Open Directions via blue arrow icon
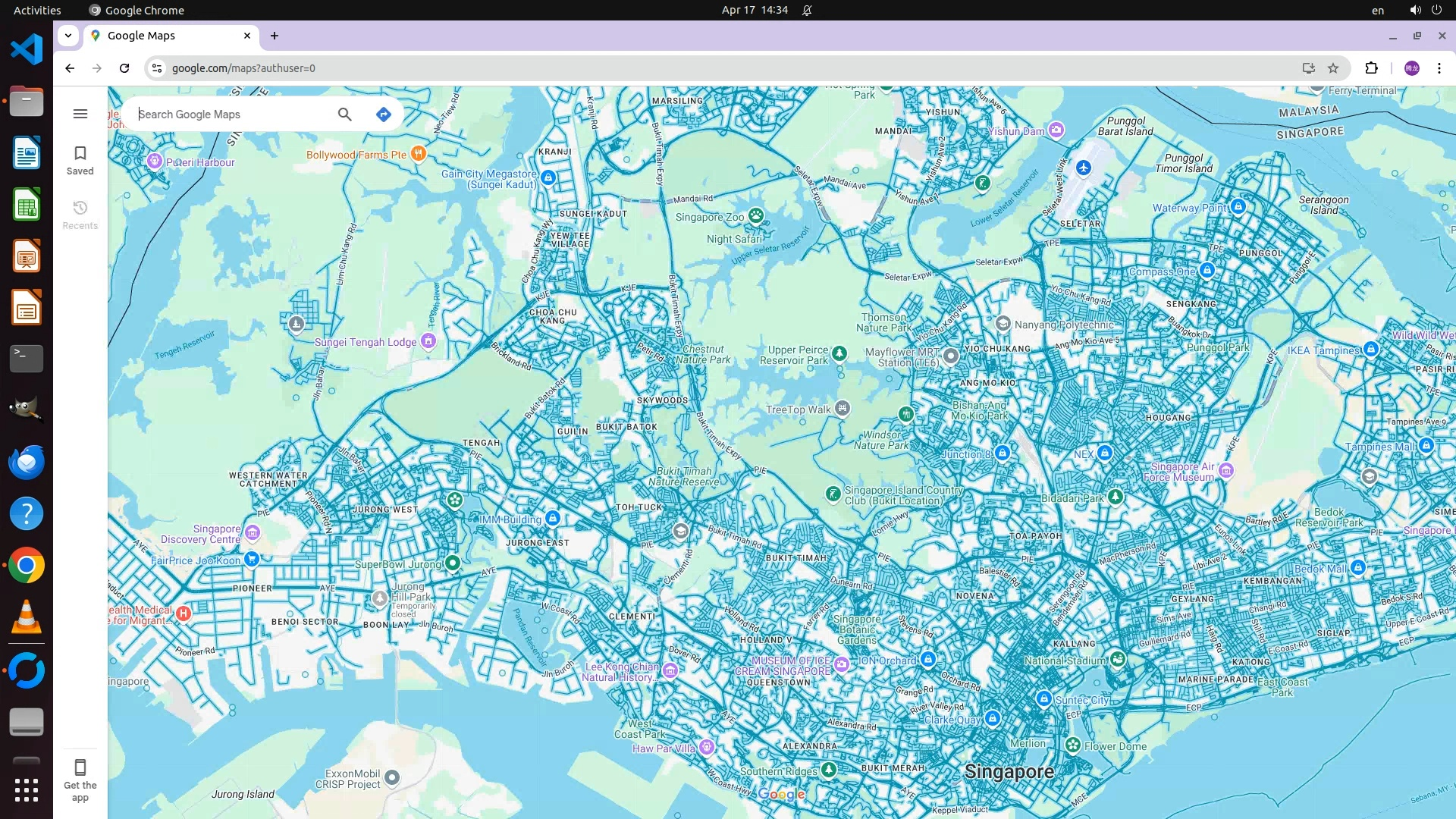Image resolution: width=1456 pixels, height=819 pixels. pyautogui.click(x=384, y=115)
